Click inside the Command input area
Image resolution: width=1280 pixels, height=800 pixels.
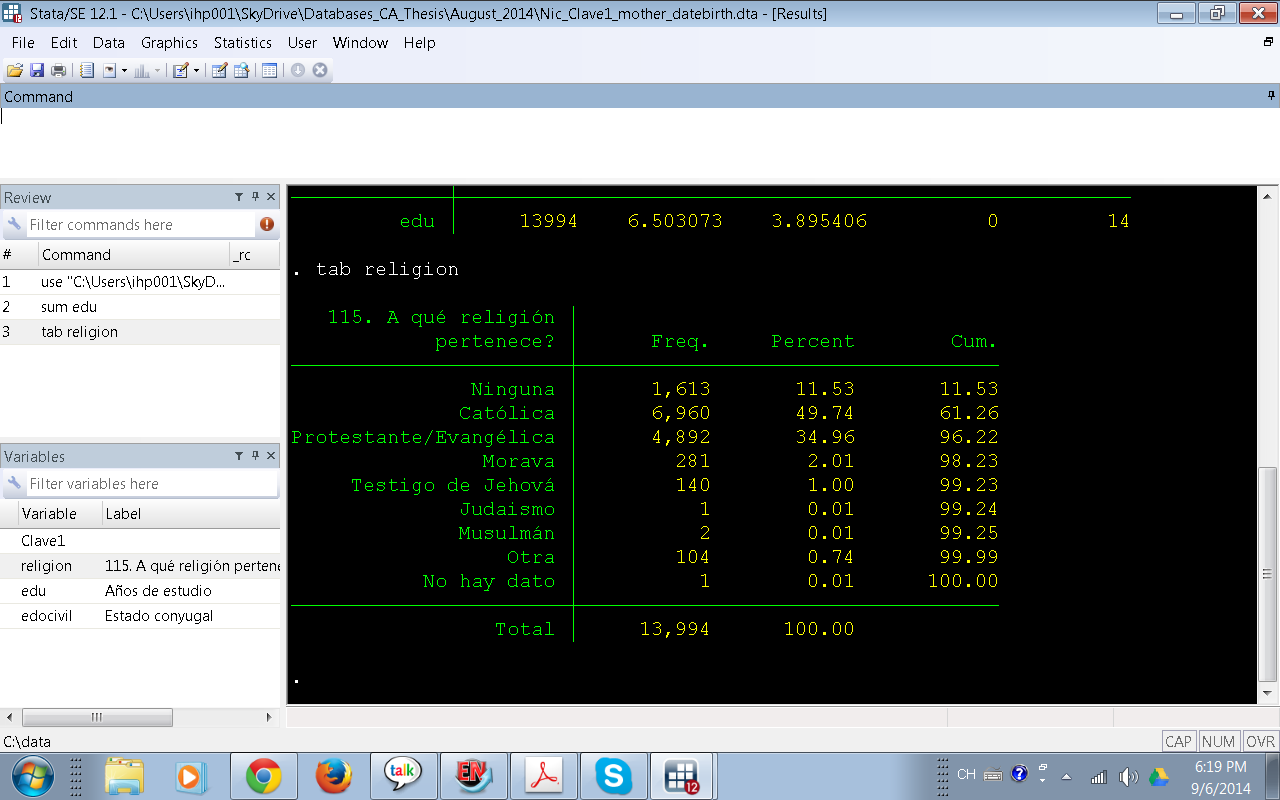[640, 143]
